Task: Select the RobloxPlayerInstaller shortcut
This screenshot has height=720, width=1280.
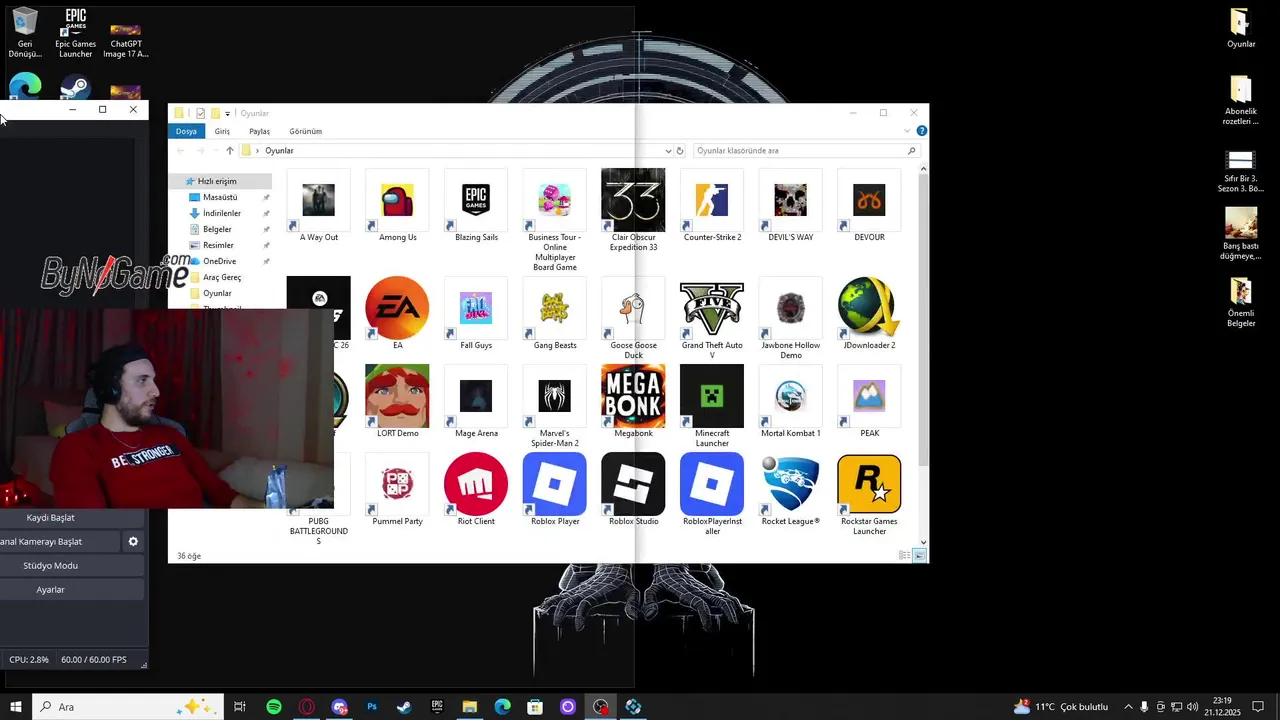Action: point(712,495)
